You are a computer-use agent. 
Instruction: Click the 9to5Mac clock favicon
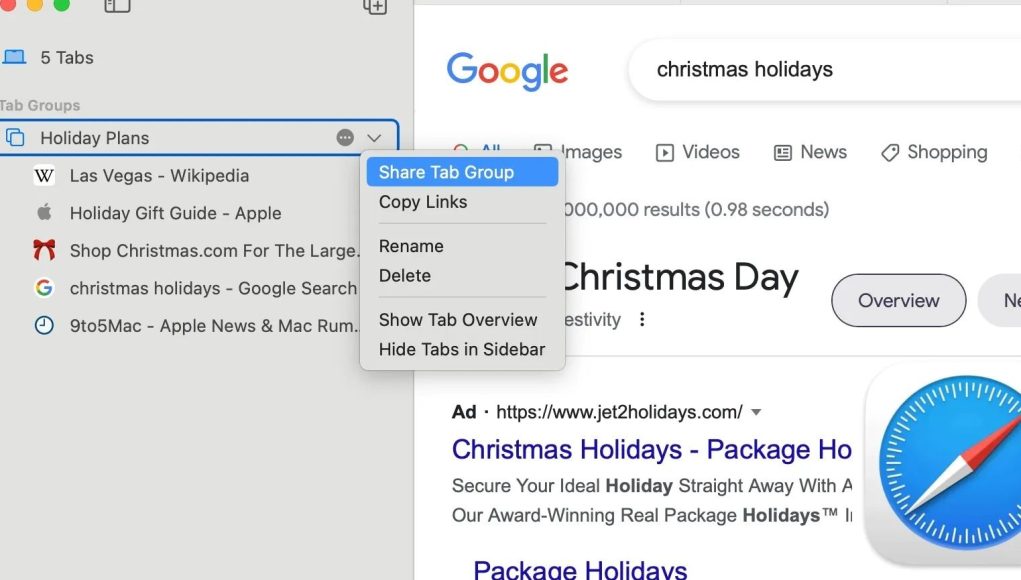[x=44, y=325]
